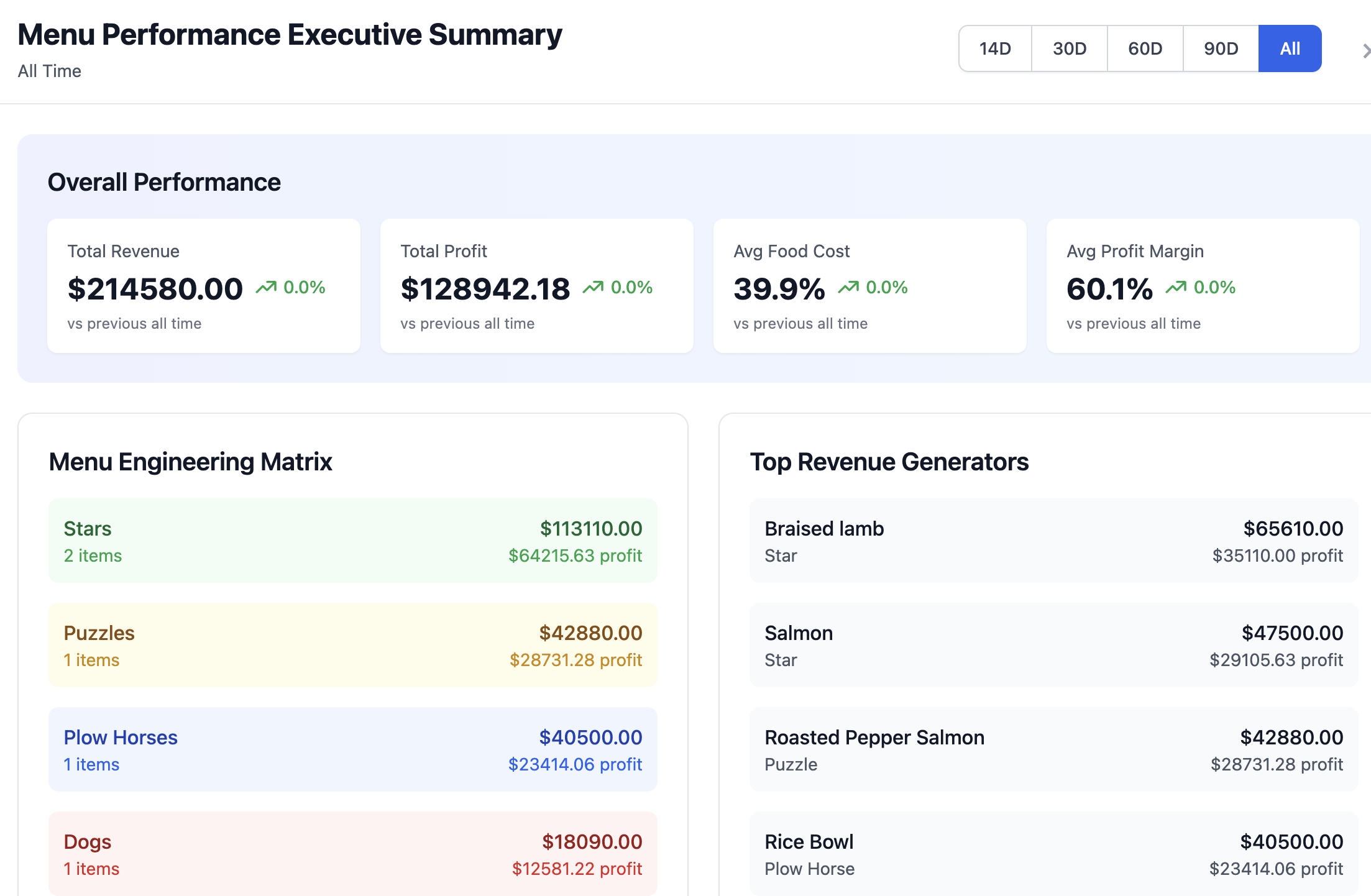
Task: Click the Avg Food Cost trend arrow icon
Action: tap(848, 287)
